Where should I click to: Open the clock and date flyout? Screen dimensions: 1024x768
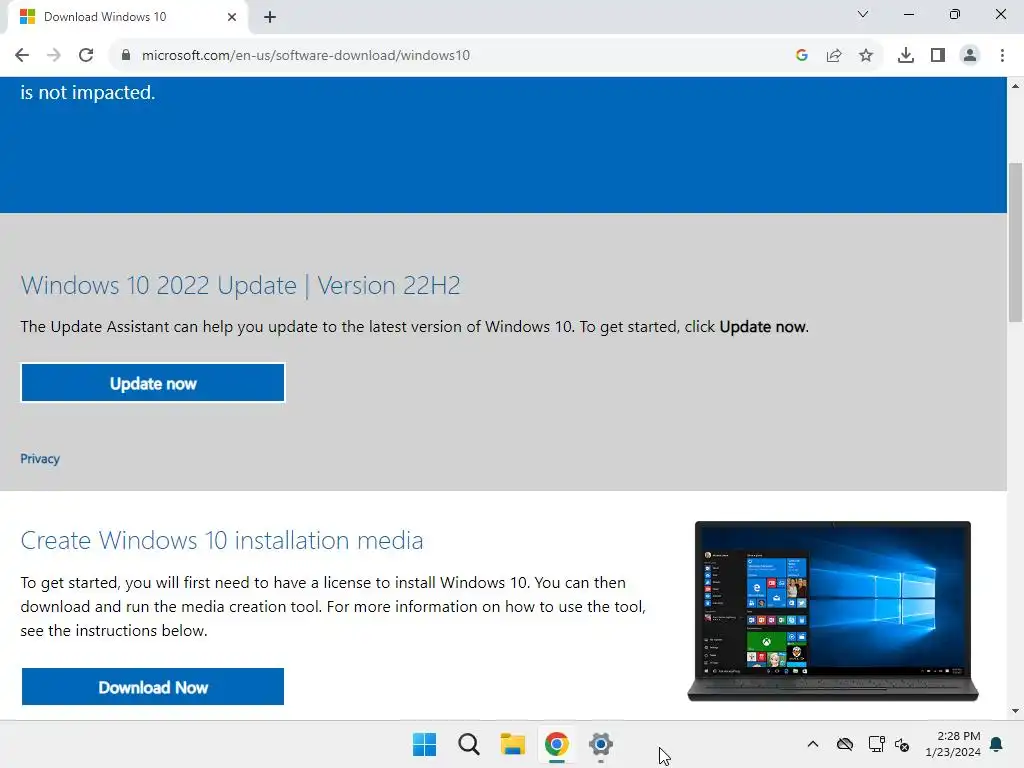[x=953, y=744]
